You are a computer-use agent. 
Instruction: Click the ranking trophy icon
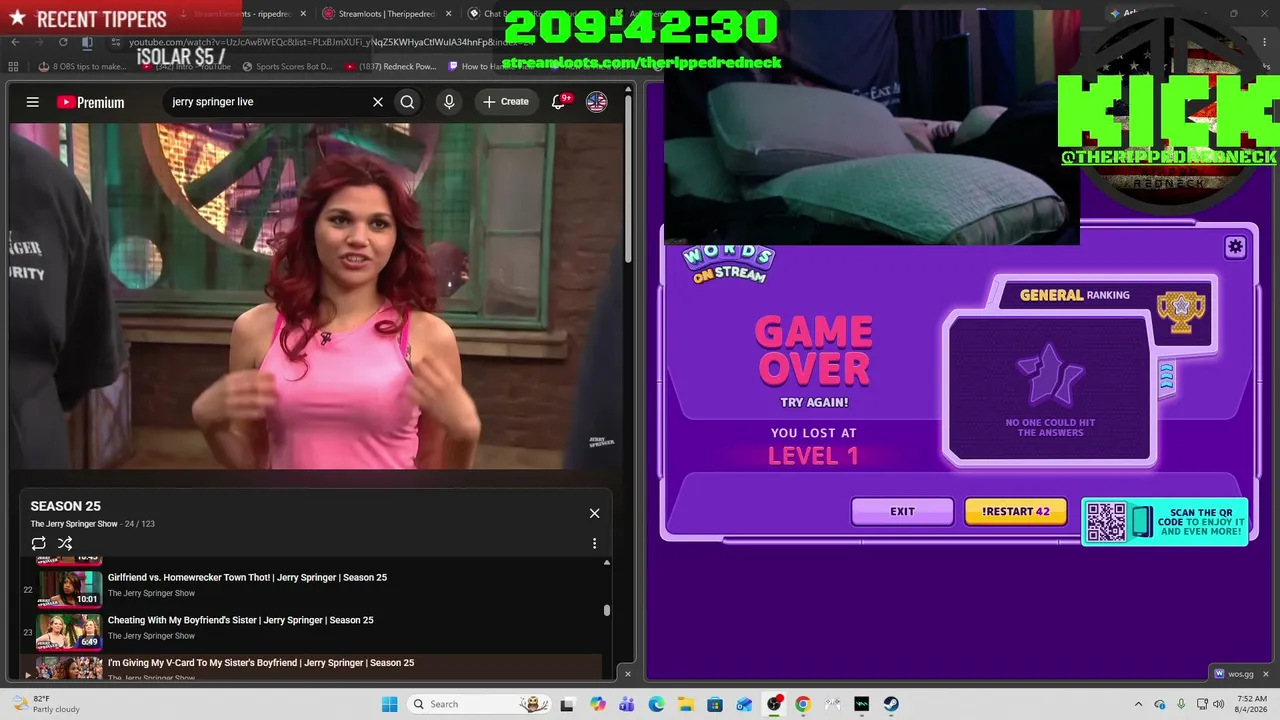pos(1181,311)
